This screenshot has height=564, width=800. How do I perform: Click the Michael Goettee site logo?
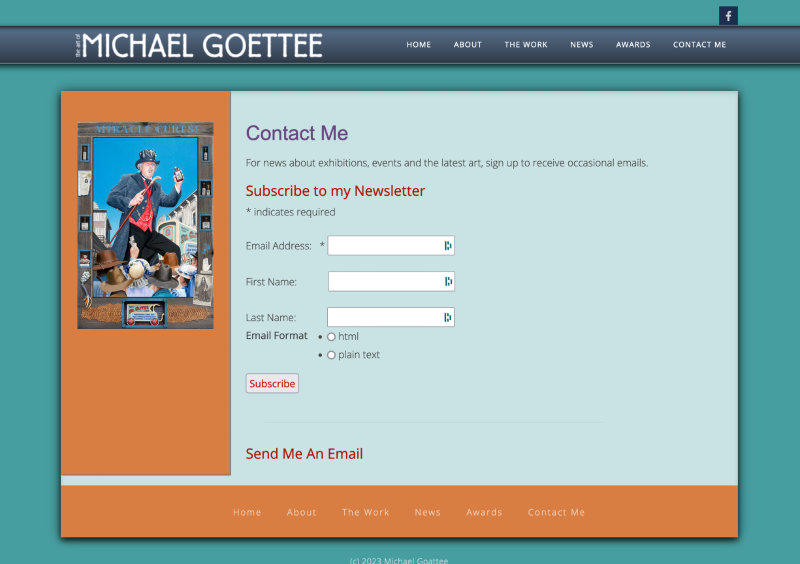199,45
